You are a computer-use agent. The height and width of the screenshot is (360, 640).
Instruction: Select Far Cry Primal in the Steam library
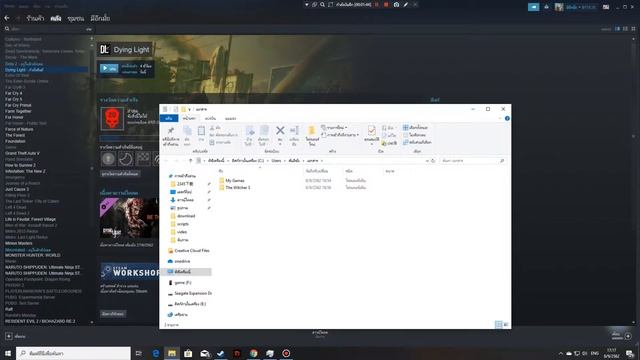click(18, 105)
